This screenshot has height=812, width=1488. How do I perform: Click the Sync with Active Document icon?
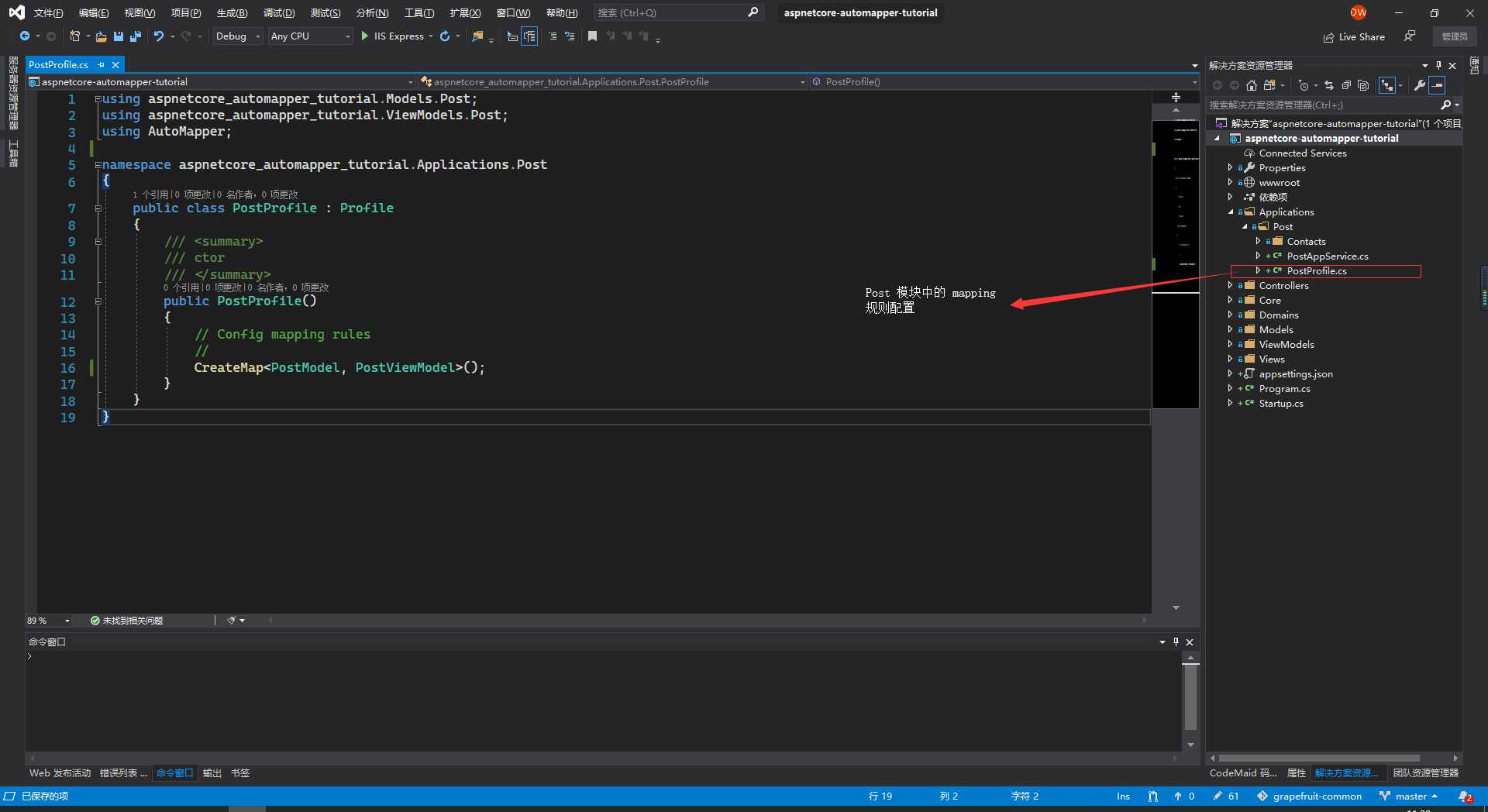(1329, 85)
